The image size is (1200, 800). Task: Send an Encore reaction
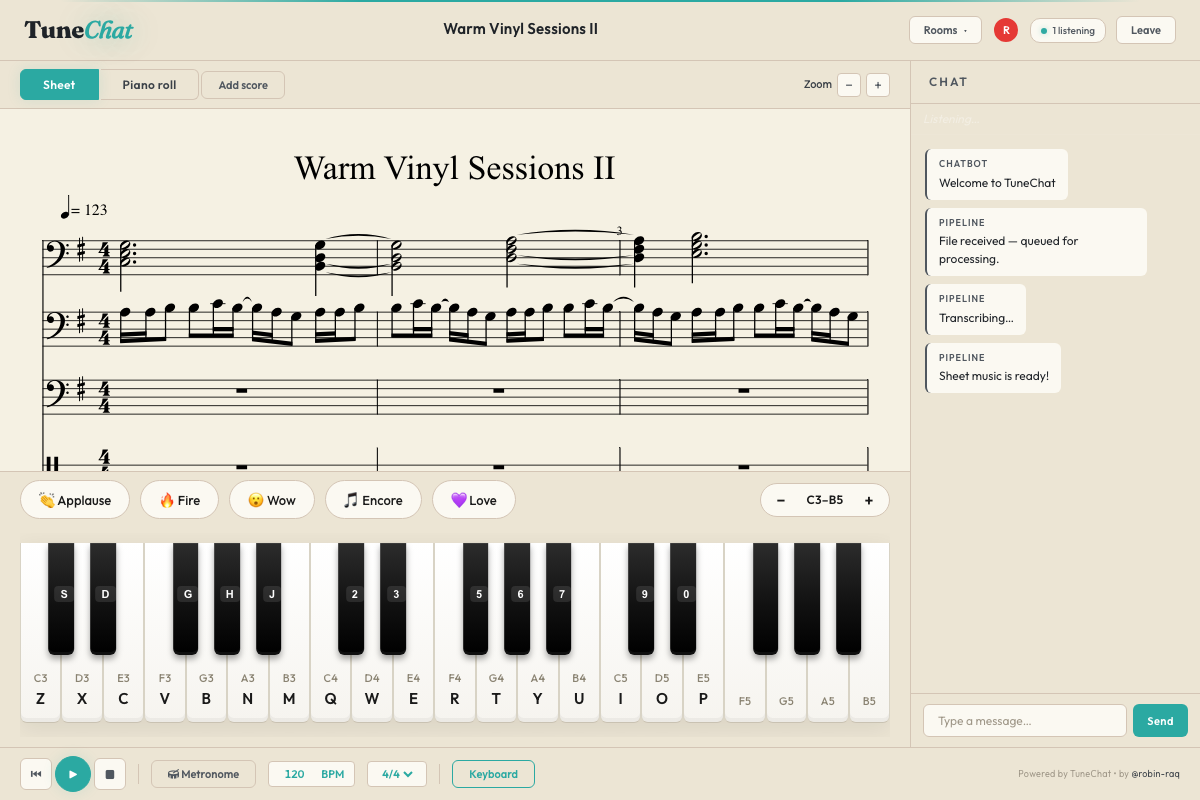tap(373, 500)
